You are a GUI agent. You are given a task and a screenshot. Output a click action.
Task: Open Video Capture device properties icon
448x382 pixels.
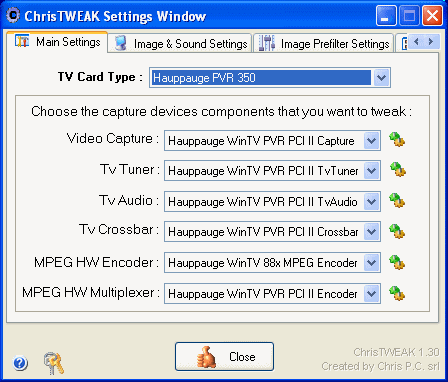(397, 140)
